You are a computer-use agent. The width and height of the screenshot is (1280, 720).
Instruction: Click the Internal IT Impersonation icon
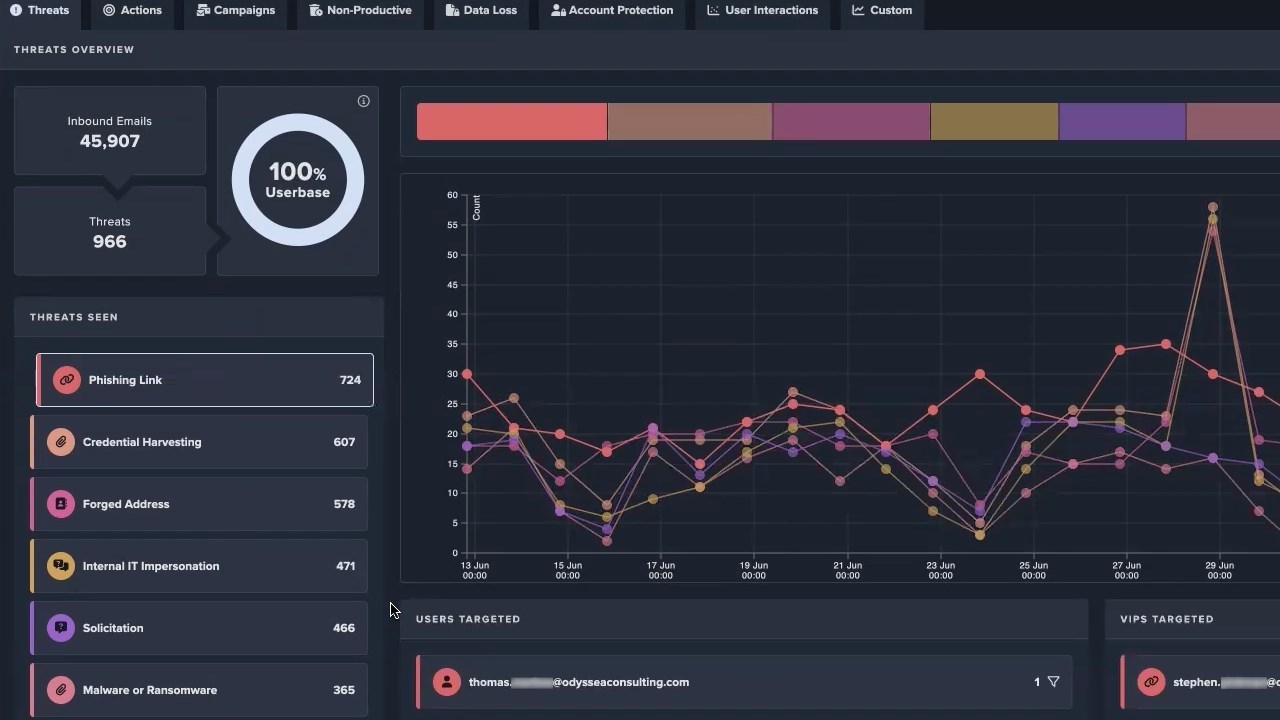tap(61, 566)
